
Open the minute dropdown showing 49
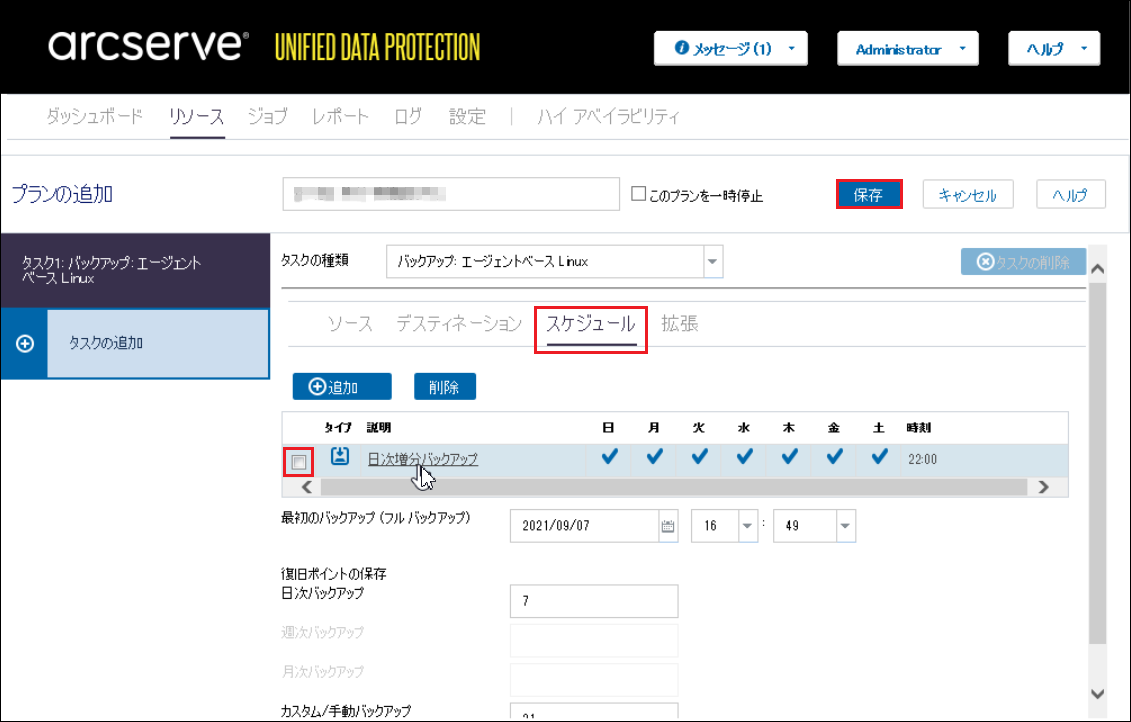tap(845, 526)
